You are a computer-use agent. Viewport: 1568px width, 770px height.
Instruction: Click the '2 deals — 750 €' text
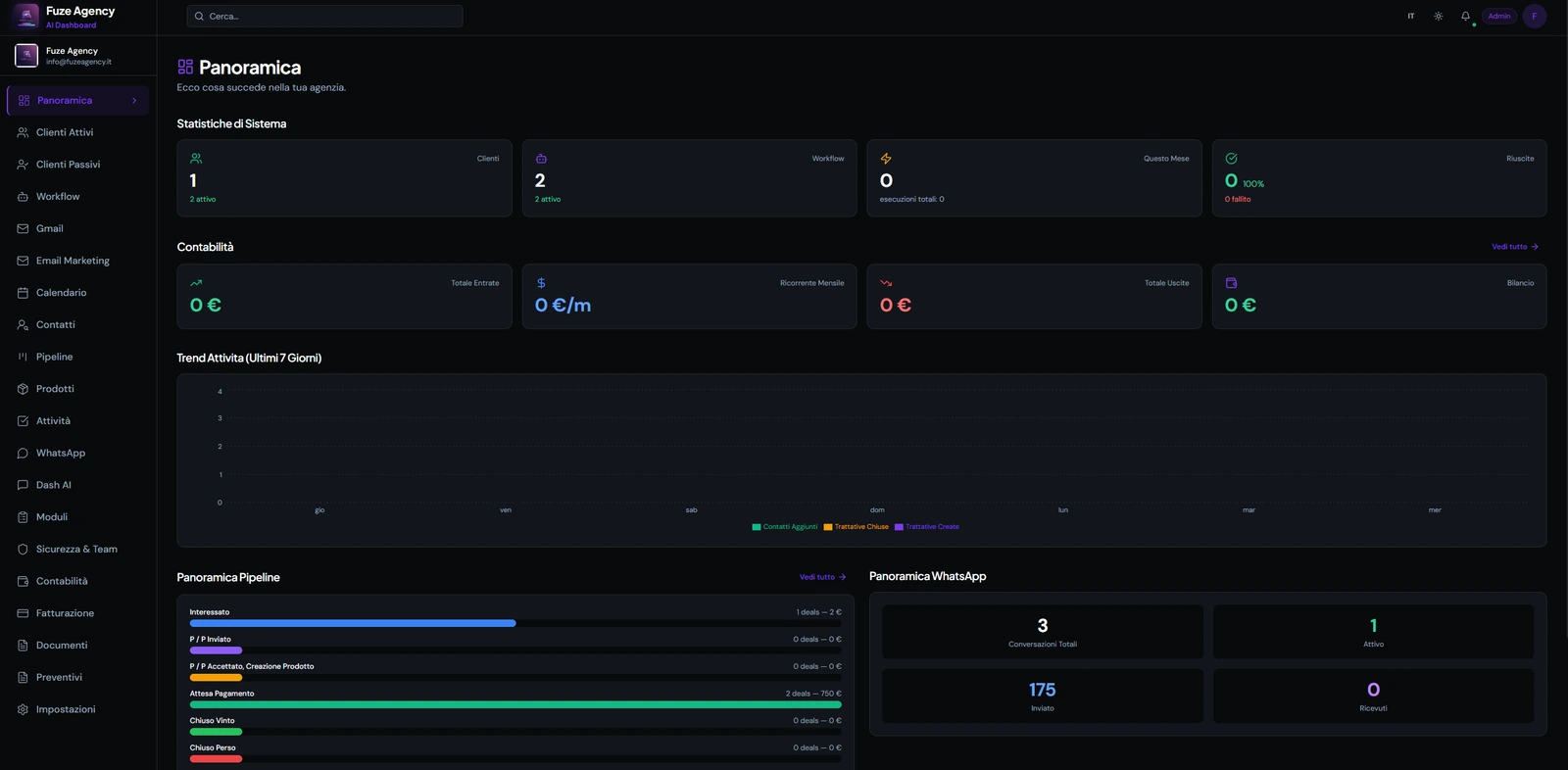click(x=813, y=694)
